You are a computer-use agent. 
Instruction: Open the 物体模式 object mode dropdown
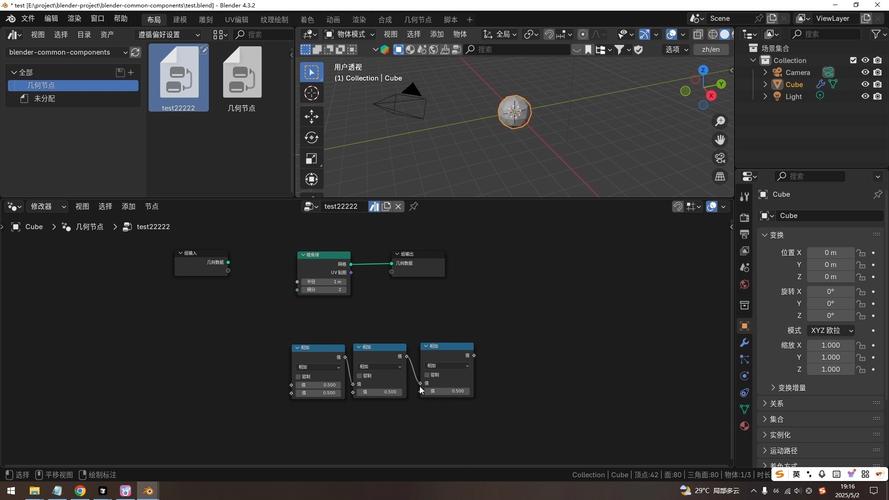pos(349,35)
